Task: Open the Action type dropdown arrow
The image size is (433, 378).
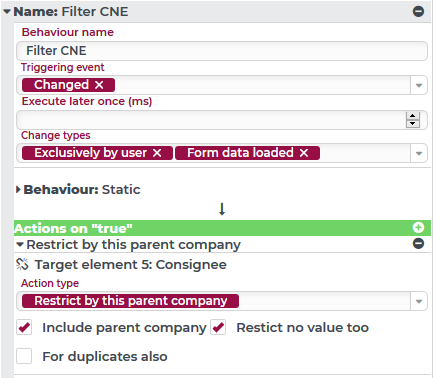Action: click(x=419, y=301)
